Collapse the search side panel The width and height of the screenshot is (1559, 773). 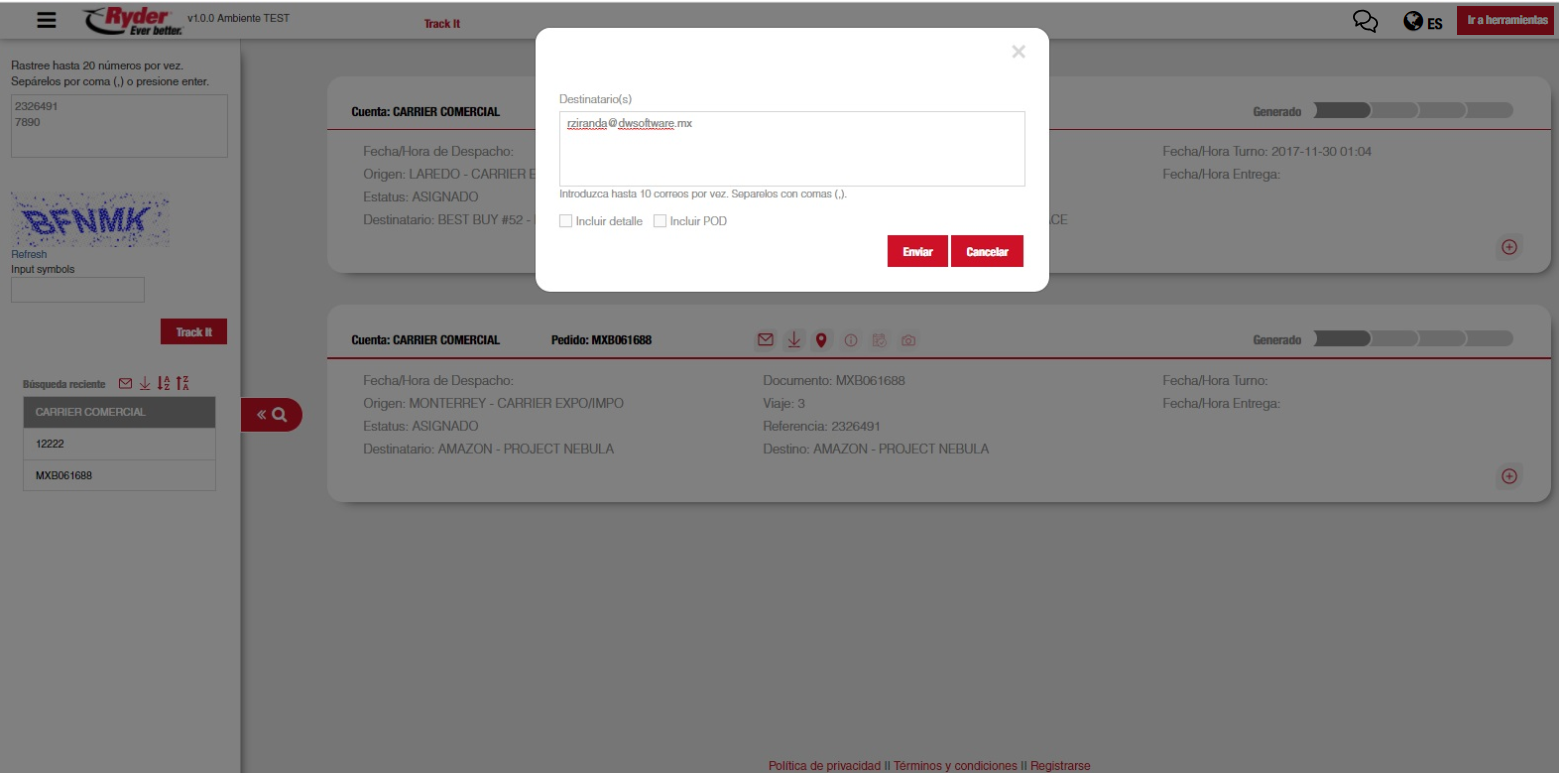pos(271,414)
